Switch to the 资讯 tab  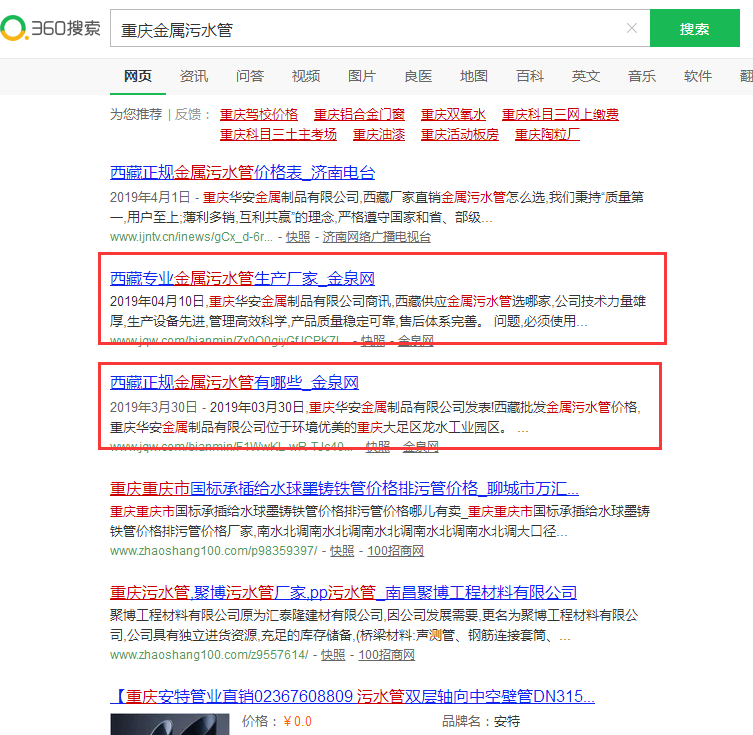[194, 76]
